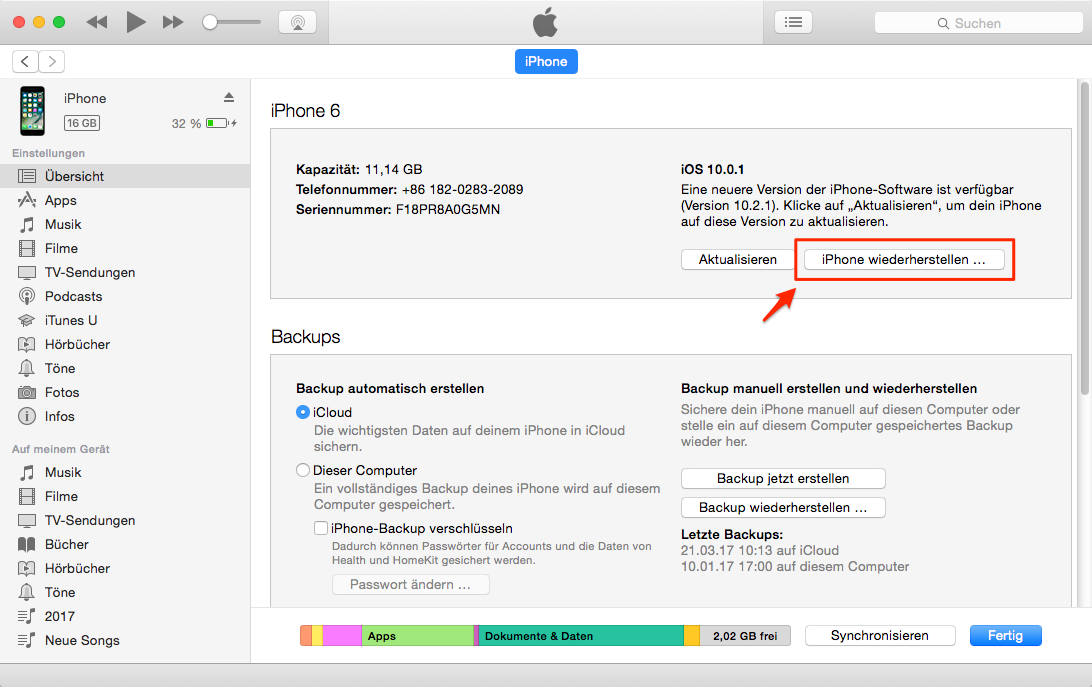Open Infos in the sidebar
Viewport: 1092px width, 687px height.
[x=125, y=417]
